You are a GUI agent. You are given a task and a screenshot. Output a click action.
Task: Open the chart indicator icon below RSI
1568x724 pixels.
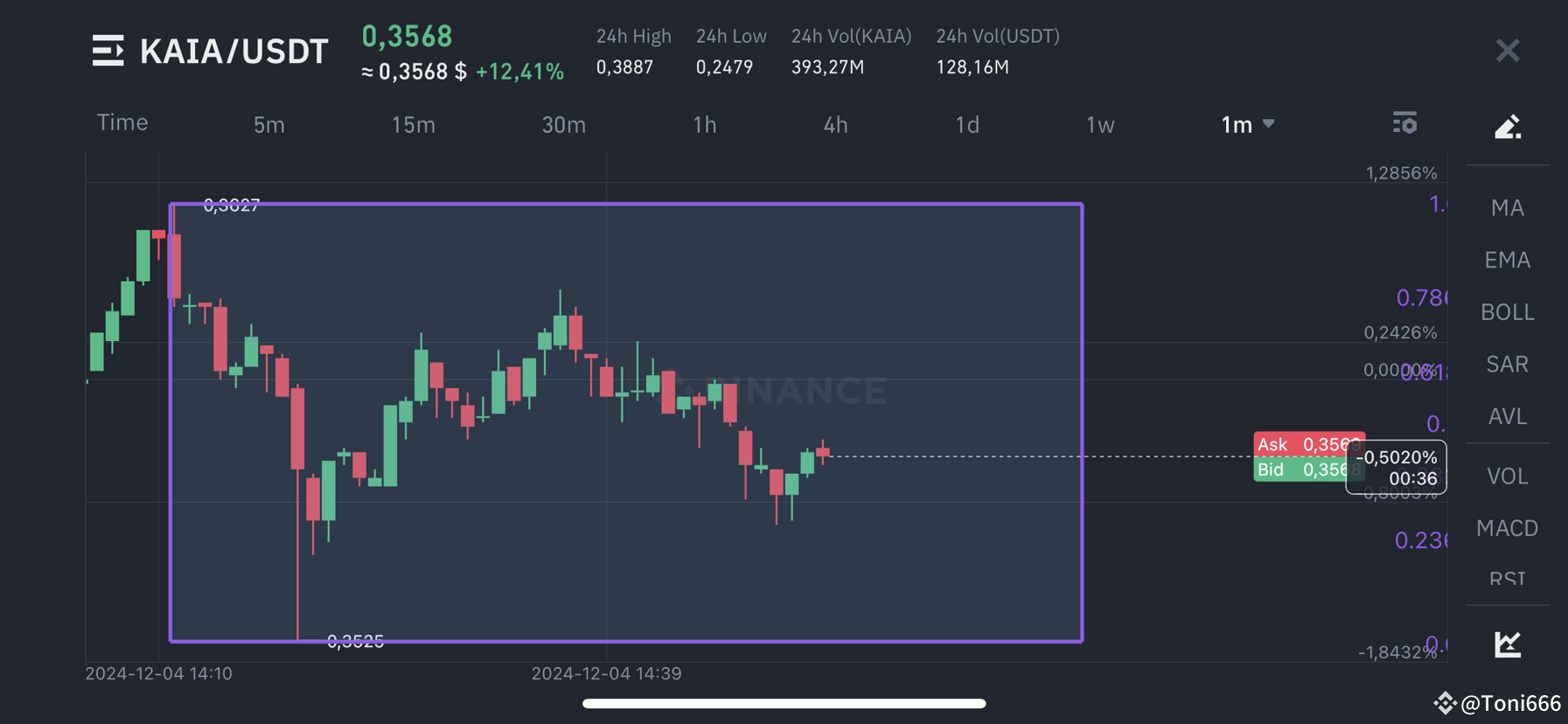1508,644
